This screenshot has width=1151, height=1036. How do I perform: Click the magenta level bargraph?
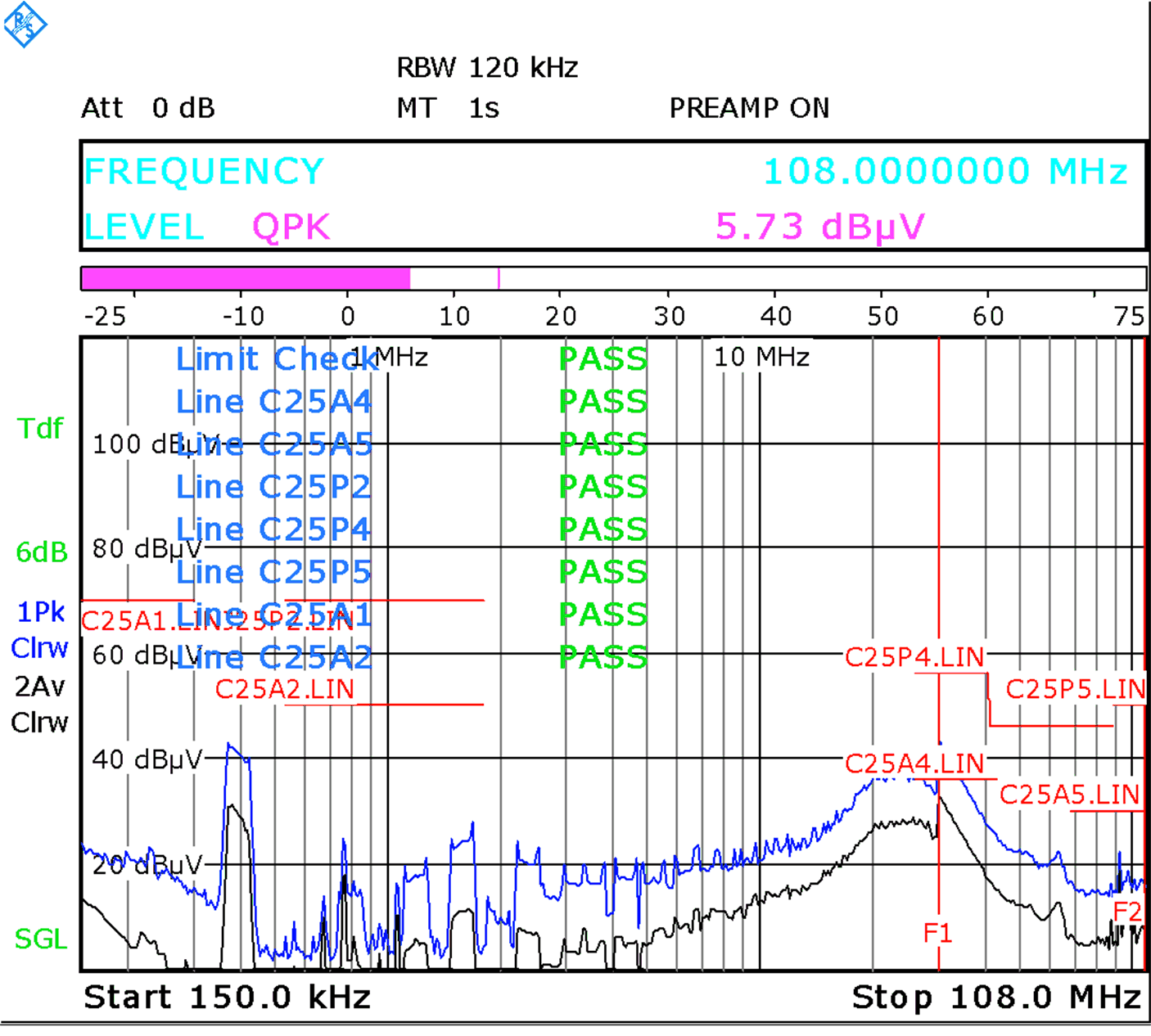click(246, 277)
